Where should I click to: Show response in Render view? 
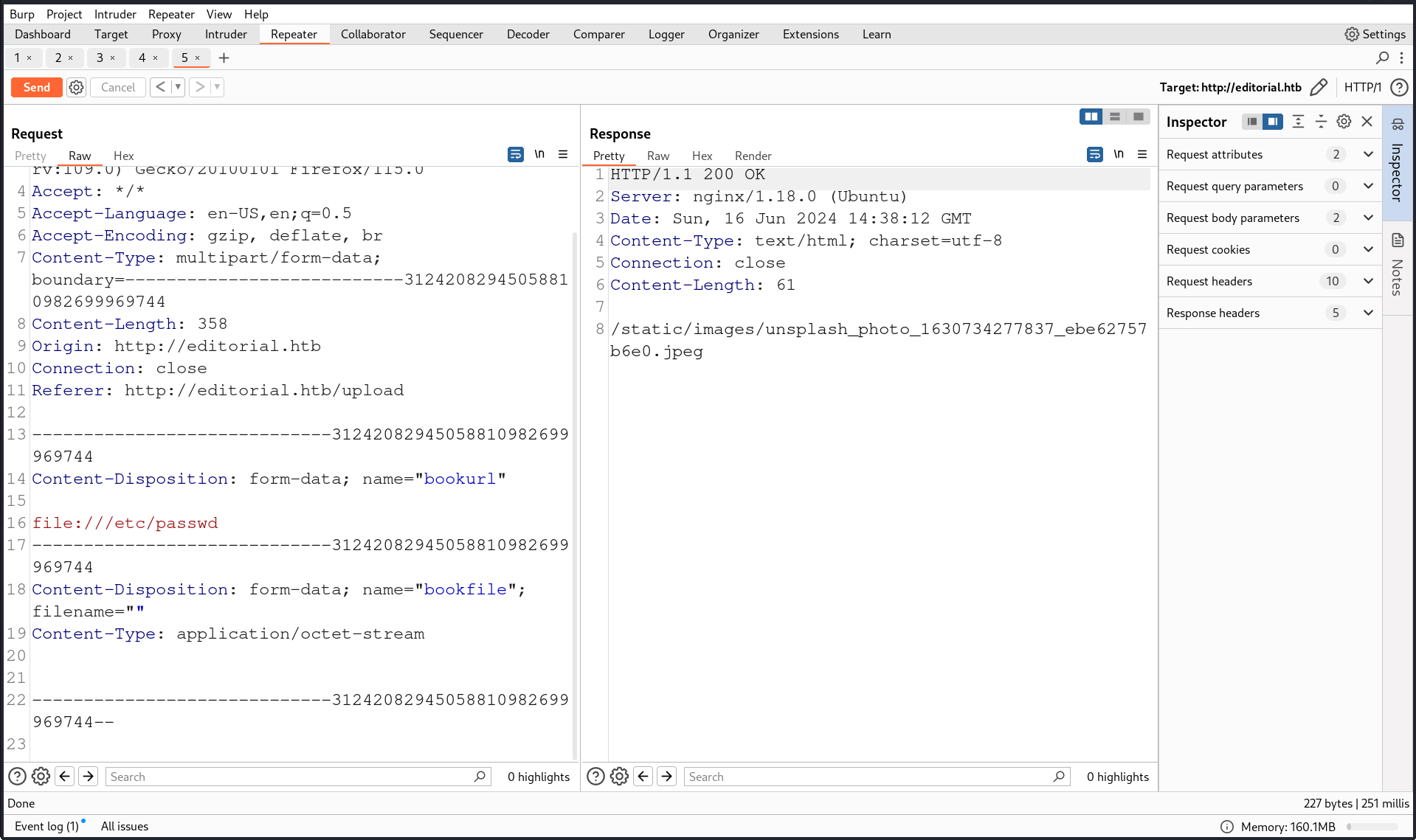tap(753, 156)
